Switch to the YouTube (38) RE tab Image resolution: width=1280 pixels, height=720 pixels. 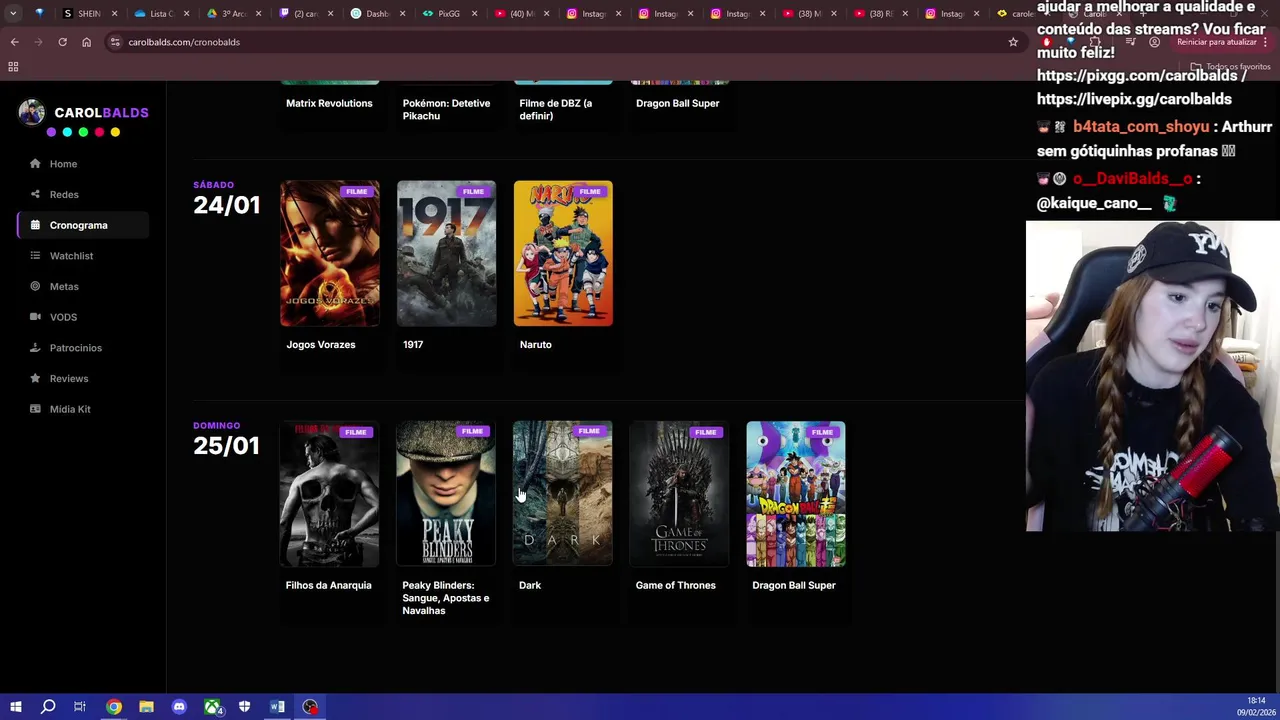click(x=880, y=14)
